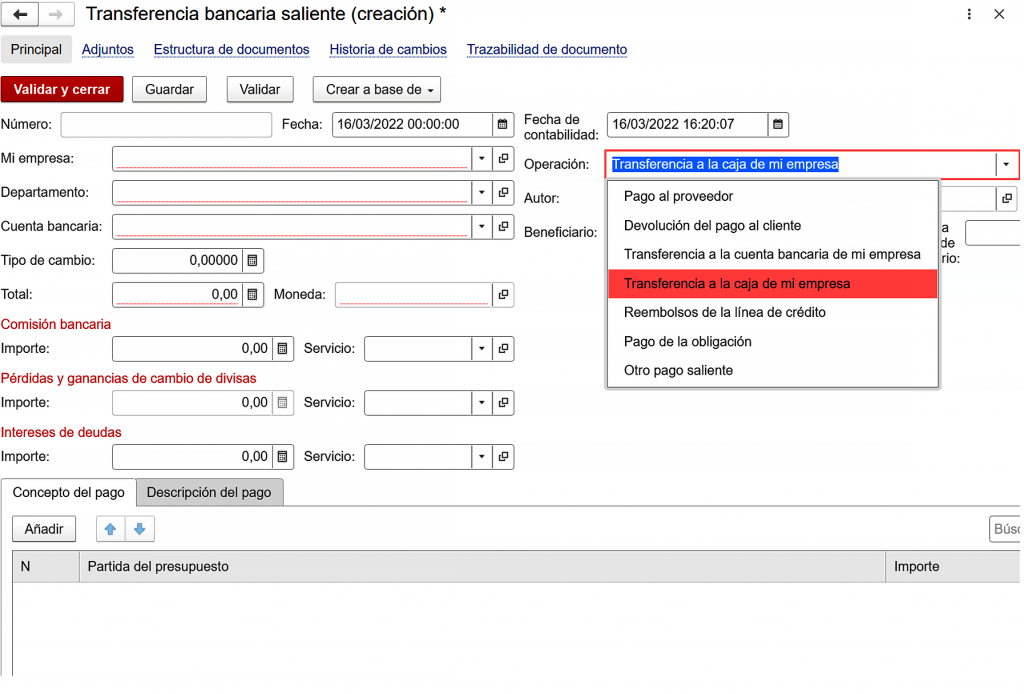The height and width of the screenshot is (694, 1024).
Task: Expand the Mi empresa dropdown arrow
Action: (481, 158)
